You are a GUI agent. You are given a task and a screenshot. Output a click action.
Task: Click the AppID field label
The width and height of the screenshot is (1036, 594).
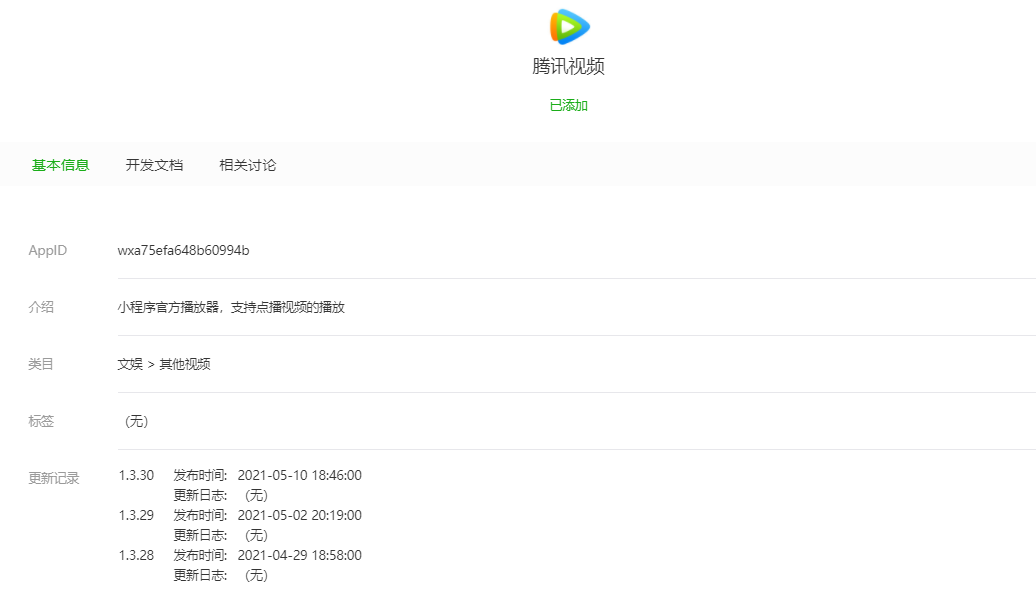point(48,250)
